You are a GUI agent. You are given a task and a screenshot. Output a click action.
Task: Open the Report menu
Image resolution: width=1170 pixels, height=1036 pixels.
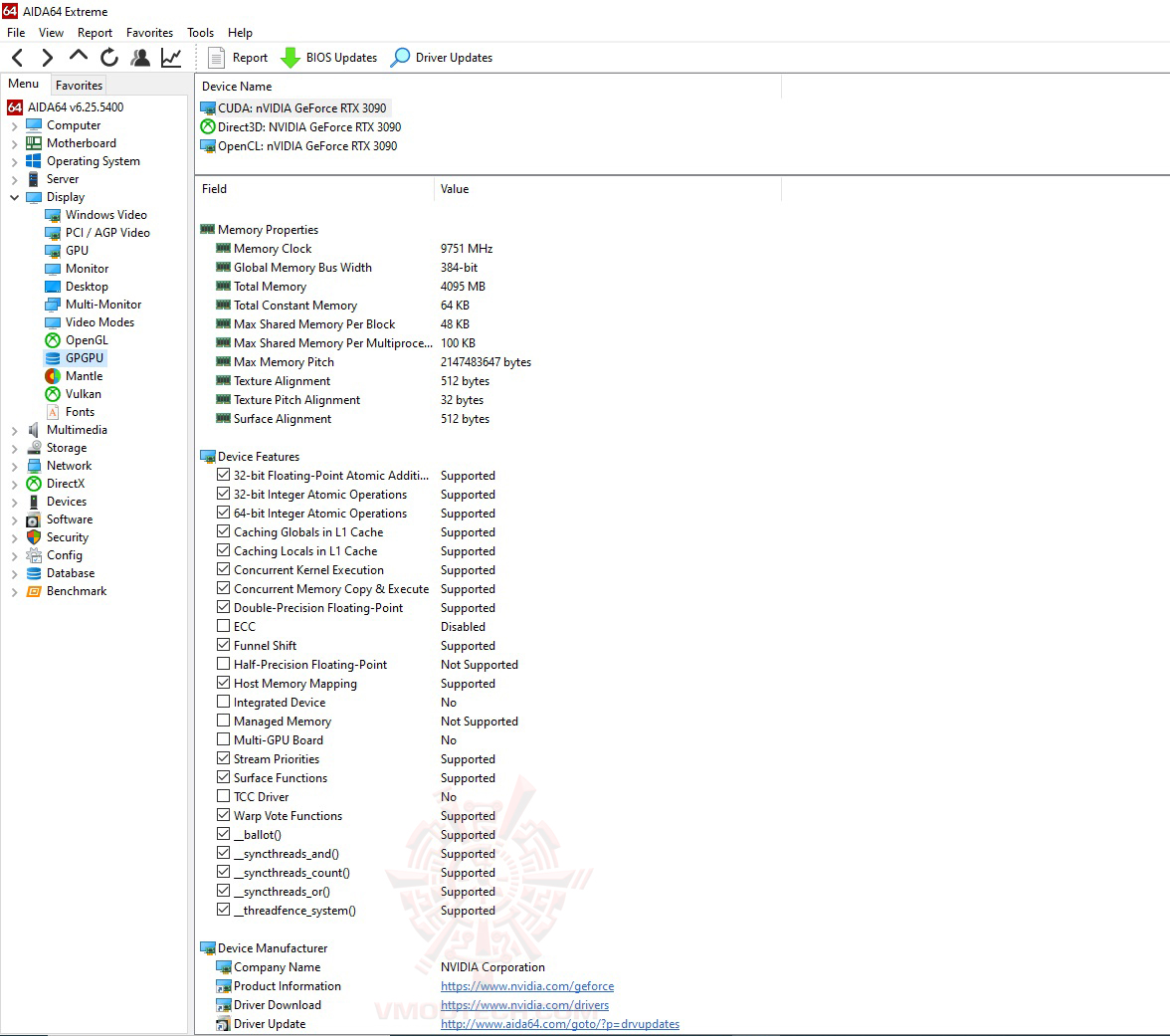tap(95, 33)
